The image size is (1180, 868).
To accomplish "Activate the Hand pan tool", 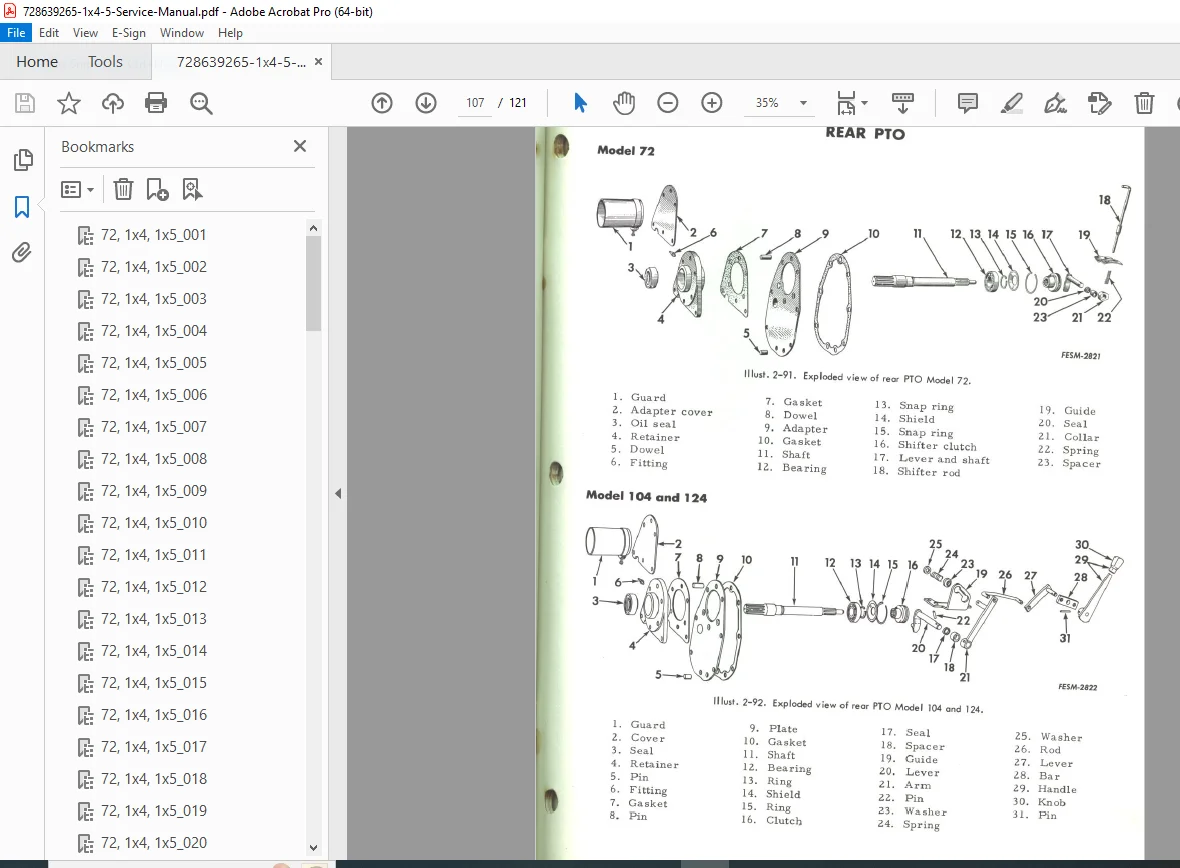I will coord(624,103).
